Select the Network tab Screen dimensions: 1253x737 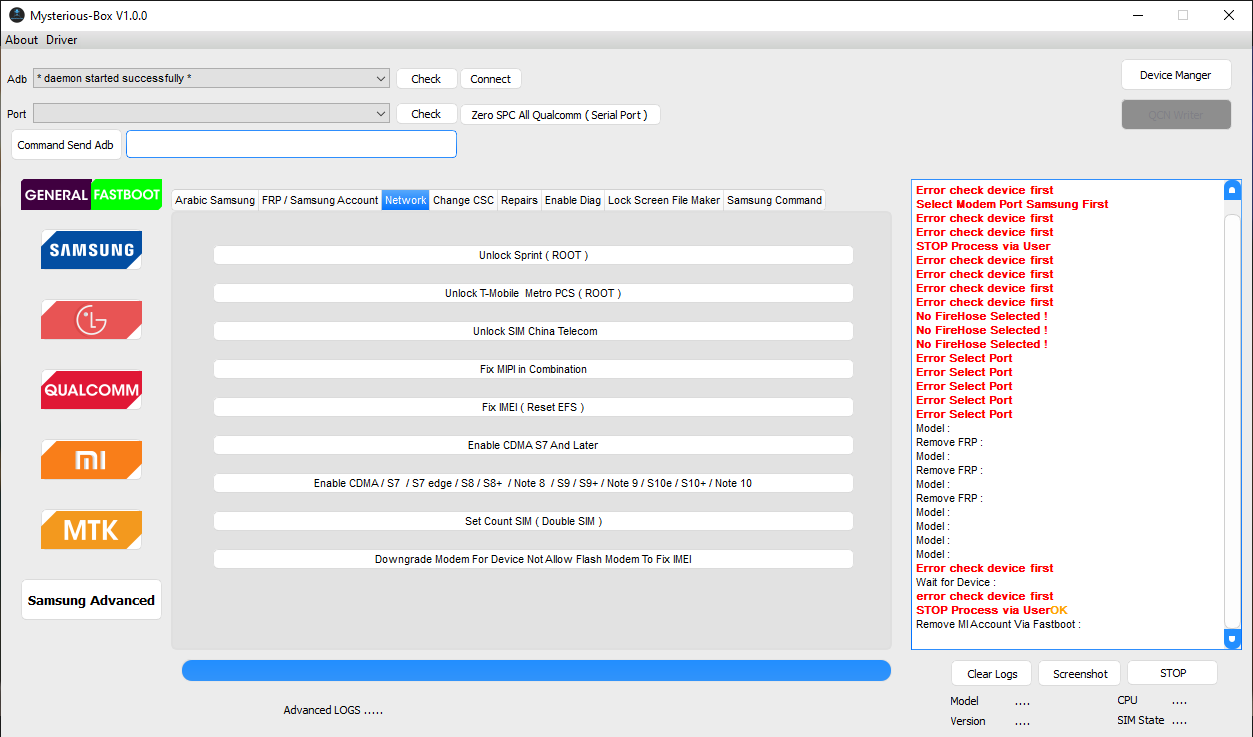click(406, 200)
